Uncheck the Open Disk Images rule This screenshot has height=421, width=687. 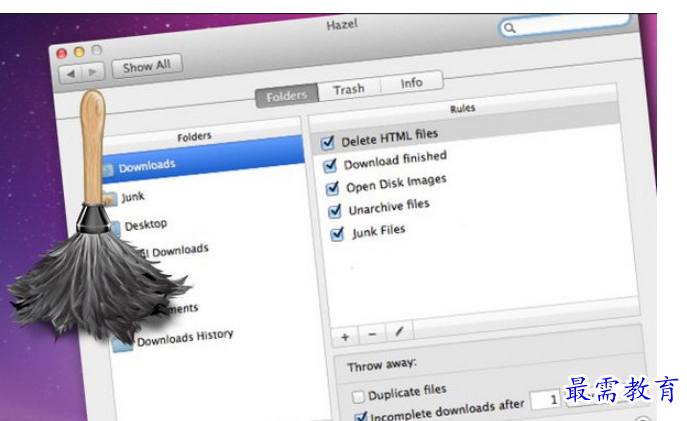click(x=332, y=188)
